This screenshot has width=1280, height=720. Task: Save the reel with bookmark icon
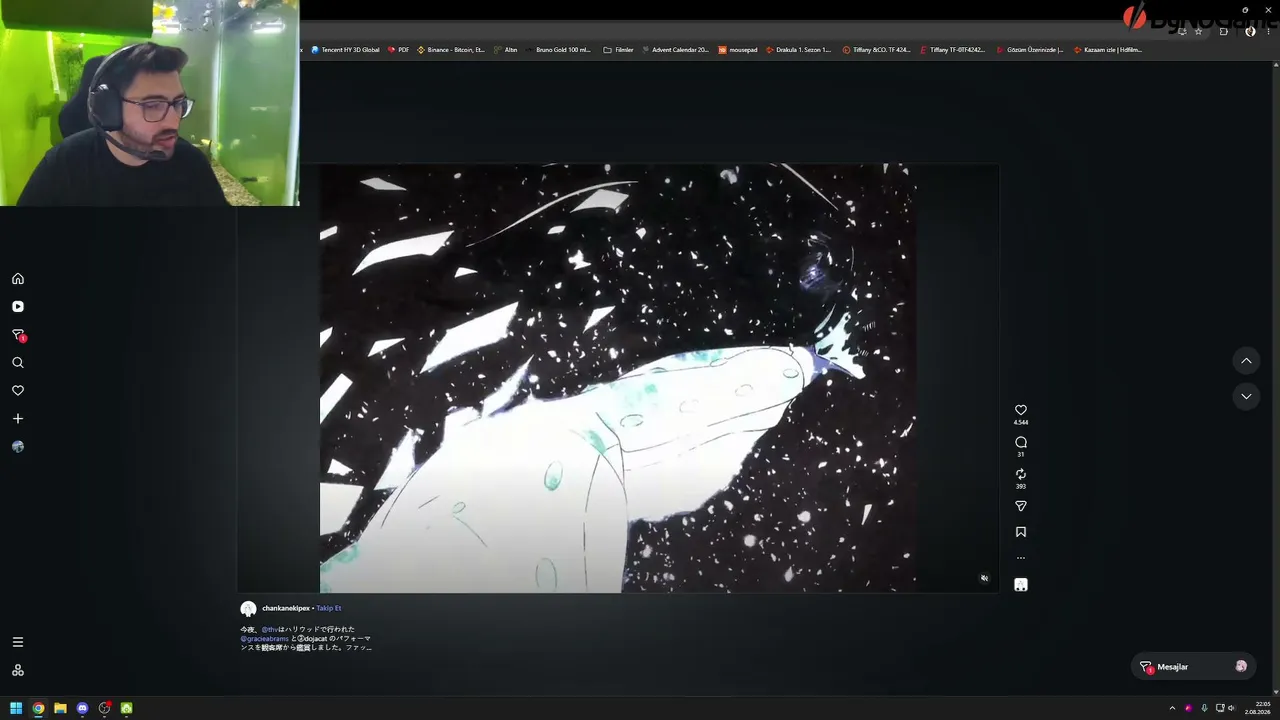click(x=1021, y=532)
